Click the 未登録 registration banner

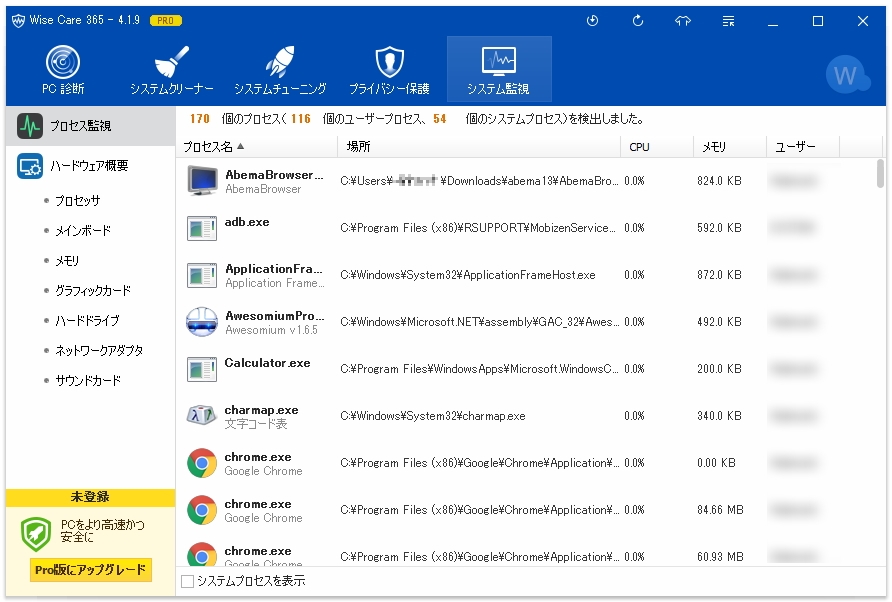(90, 497)
